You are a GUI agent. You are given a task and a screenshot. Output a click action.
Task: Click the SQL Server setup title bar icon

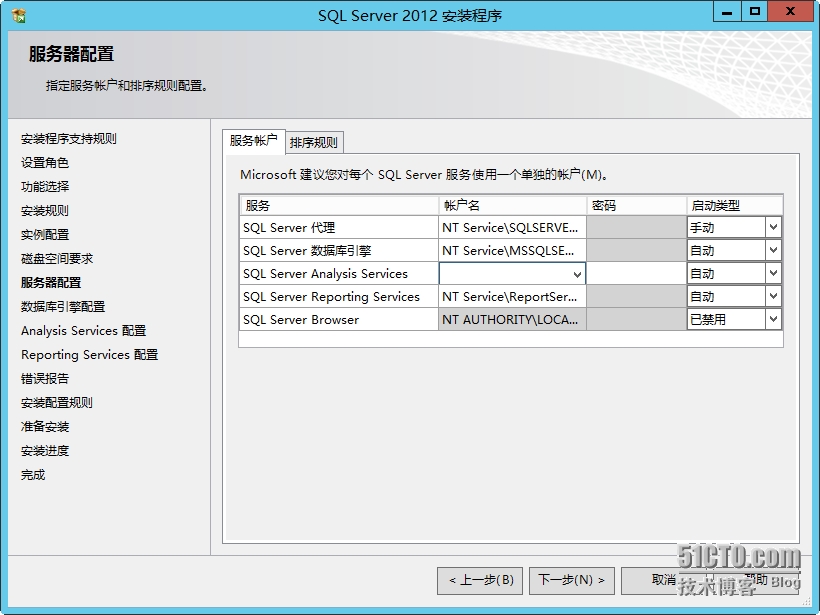(18, 15)
